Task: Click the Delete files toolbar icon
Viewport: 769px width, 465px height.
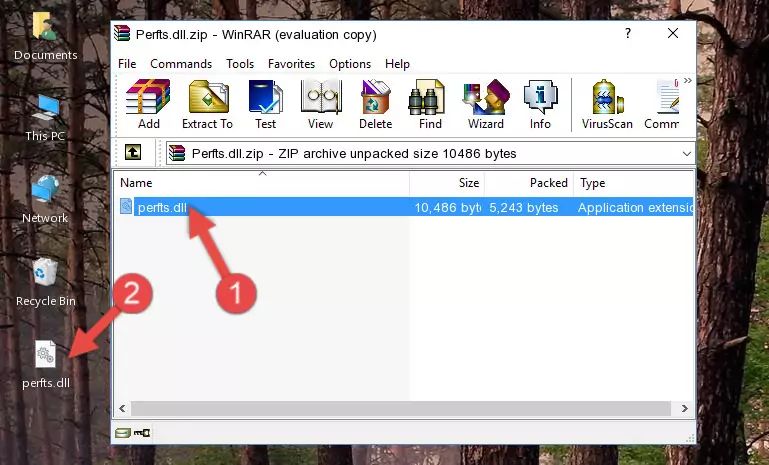Action: [375, 104]
